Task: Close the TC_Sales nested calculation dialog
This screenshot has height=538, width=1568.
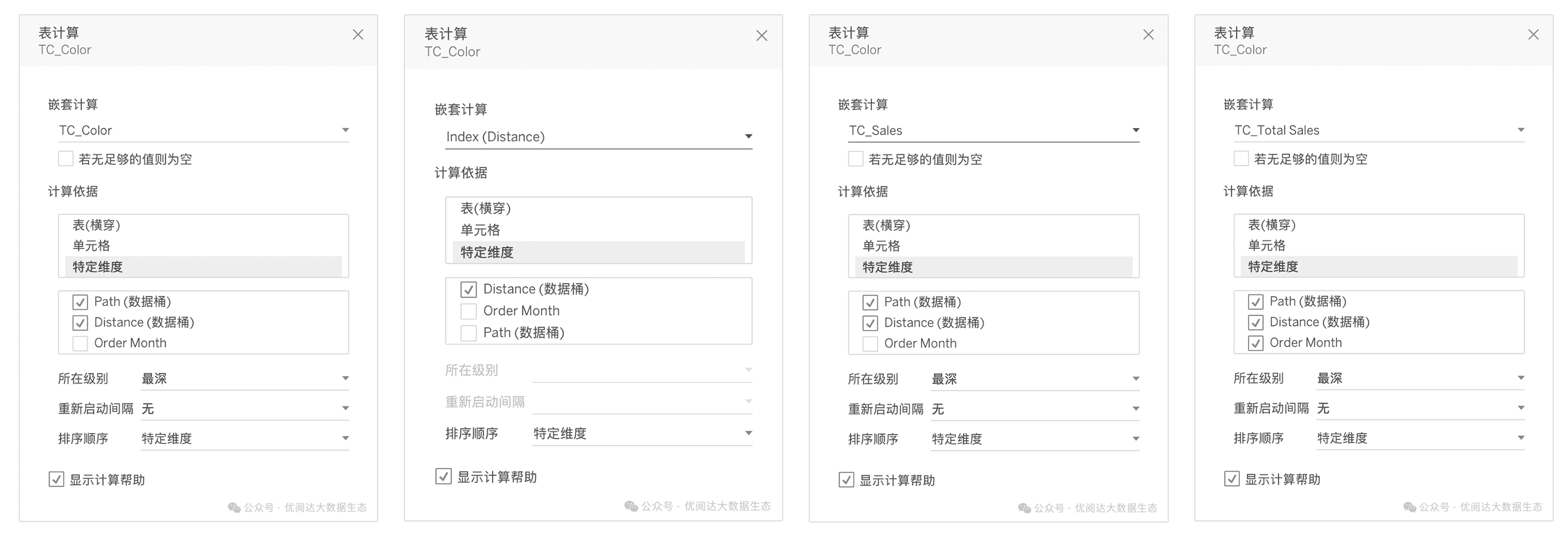Action: (1148, 35)
